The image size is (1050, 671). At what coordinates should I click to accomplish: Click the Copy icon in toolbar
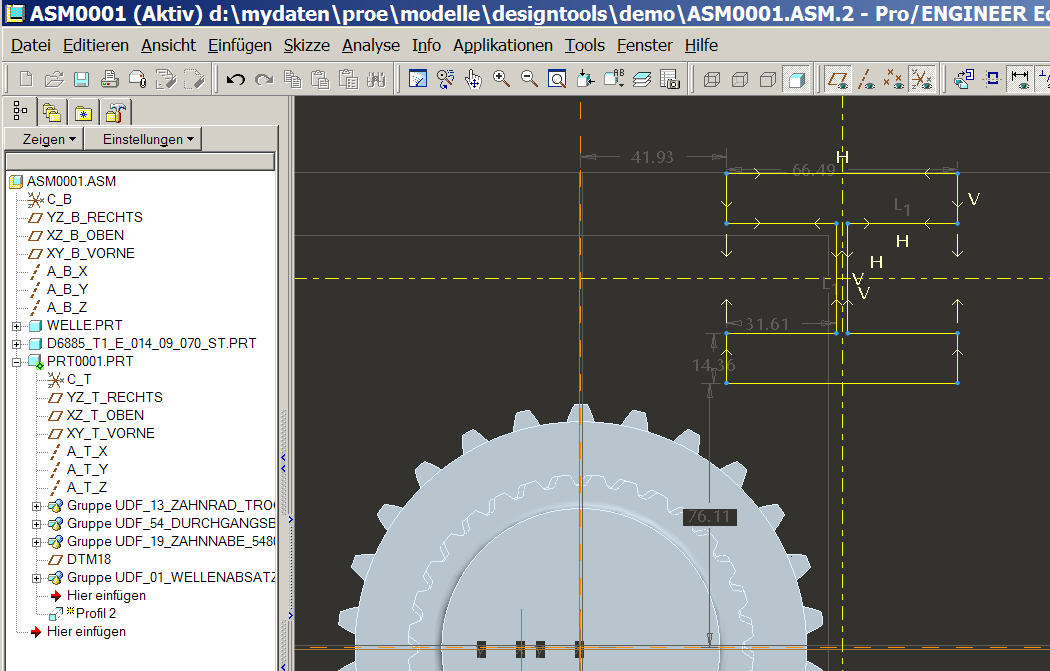coord(292,80)
